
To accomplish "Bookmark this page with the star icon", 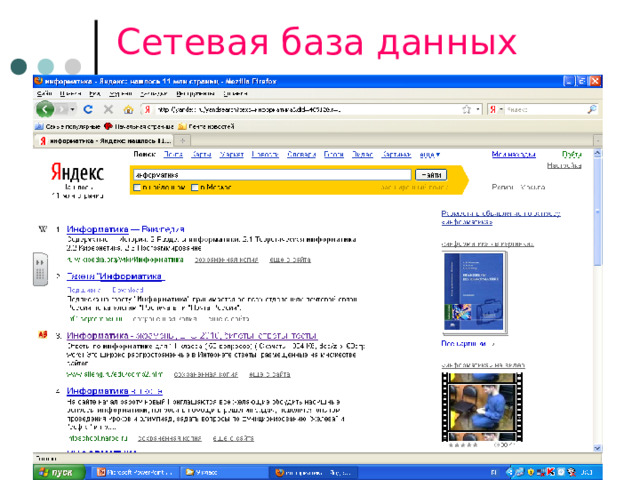I will point(467,109).
